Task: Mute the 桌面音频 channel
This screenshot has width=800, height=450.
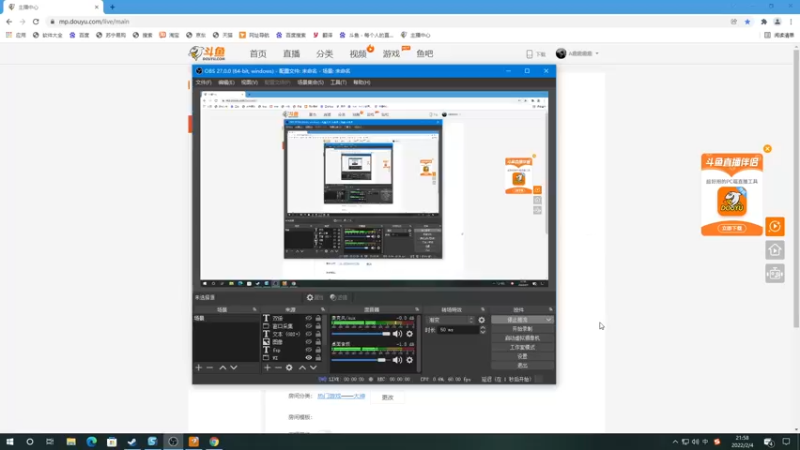Action: pyautogui.click(x=397, y=360)
